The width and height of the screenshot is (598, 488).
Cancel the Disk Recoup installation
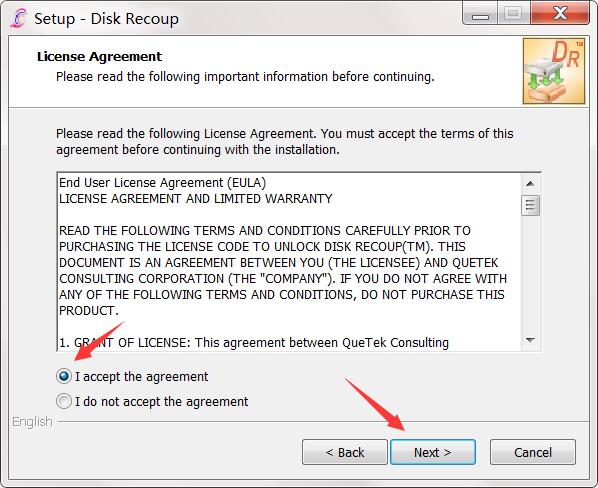click(533, 452)
